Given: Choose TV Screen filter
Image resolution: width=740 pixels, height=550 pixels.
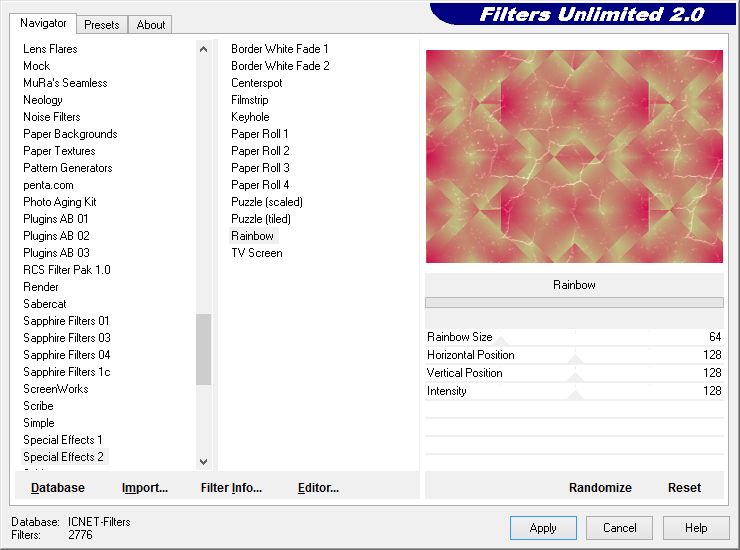Looking at the screenshot, I should pos(256,253).
